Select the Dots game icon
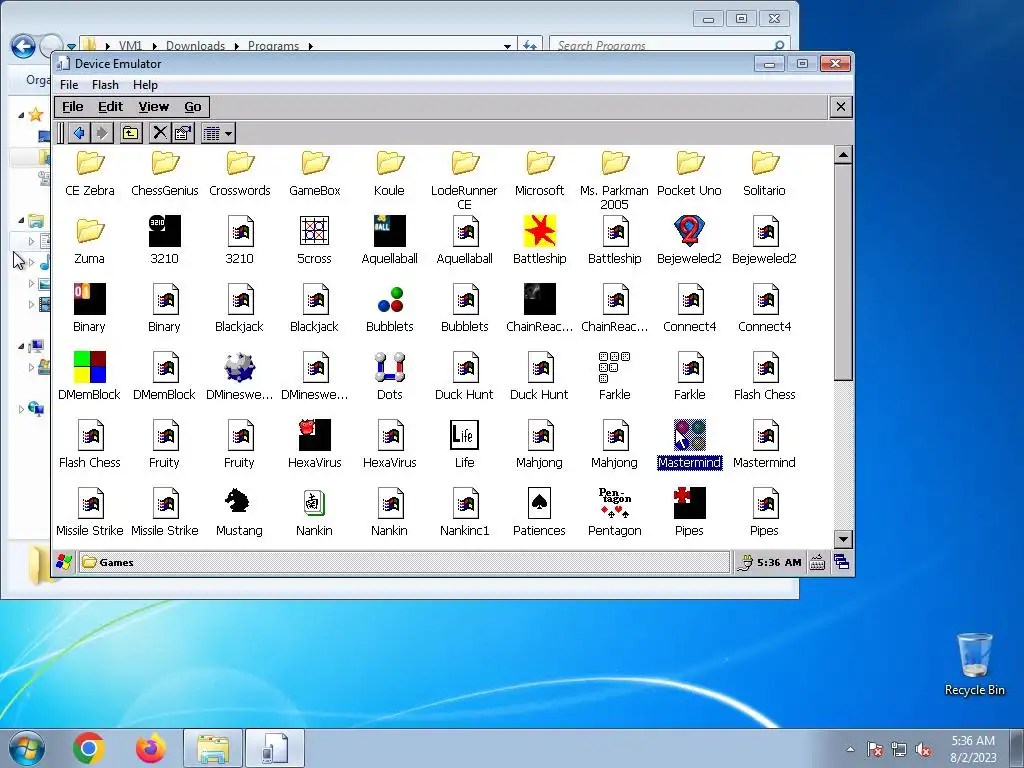1024x768 pixels. point(390,367)
